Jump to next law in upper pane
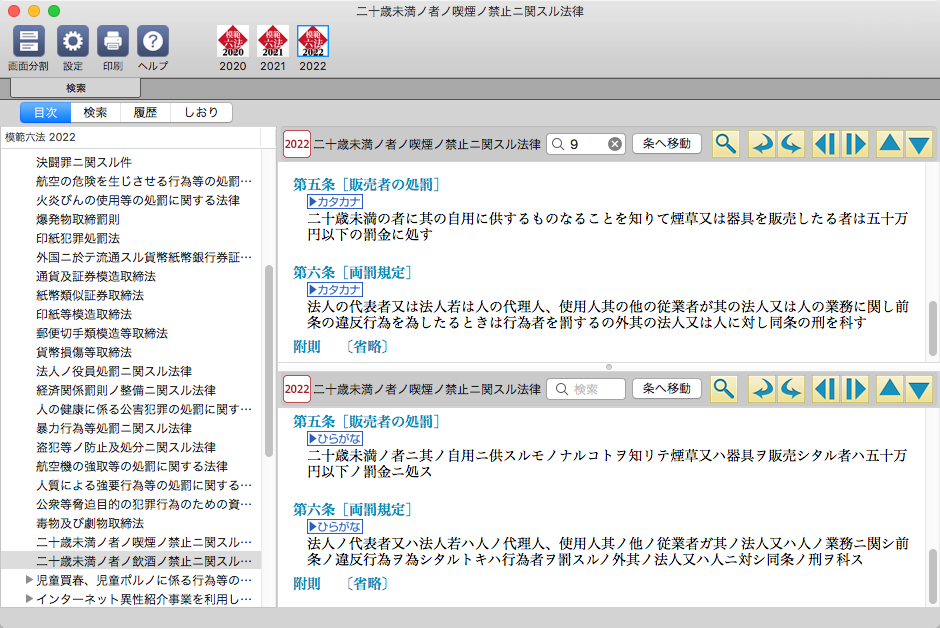 pyautogui.click(x=855, y=144)
